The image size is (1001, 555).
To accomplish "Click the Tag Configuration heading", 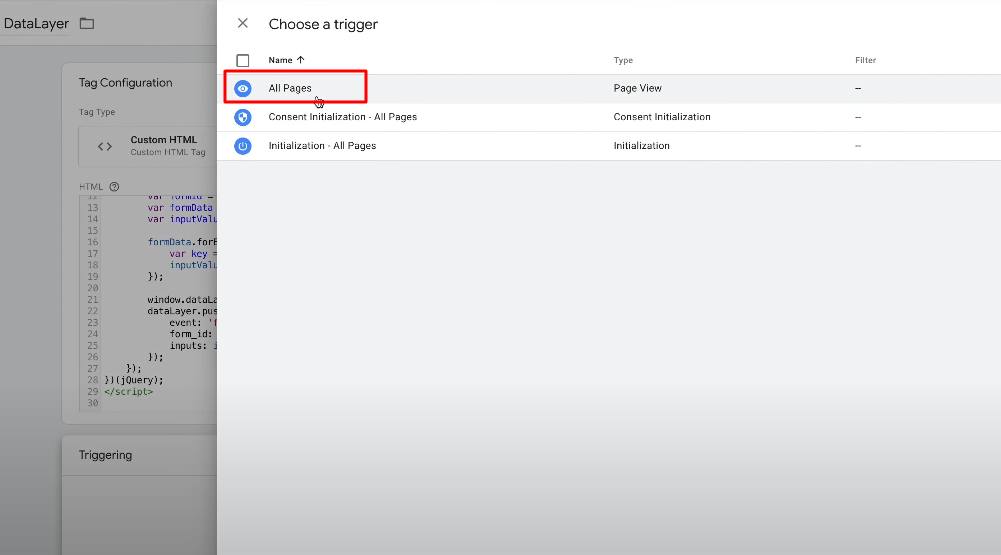I will [x=126, y=83].
